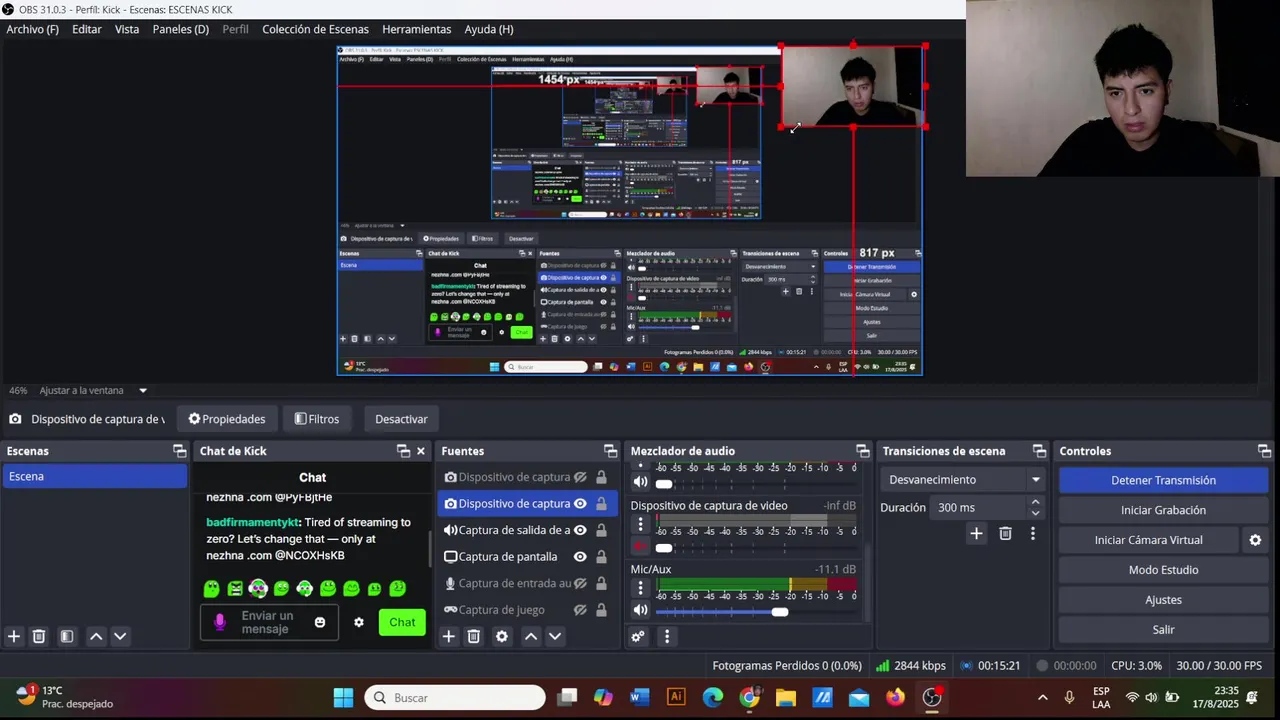Remove the transition with trash icon

click(1005, 534)
